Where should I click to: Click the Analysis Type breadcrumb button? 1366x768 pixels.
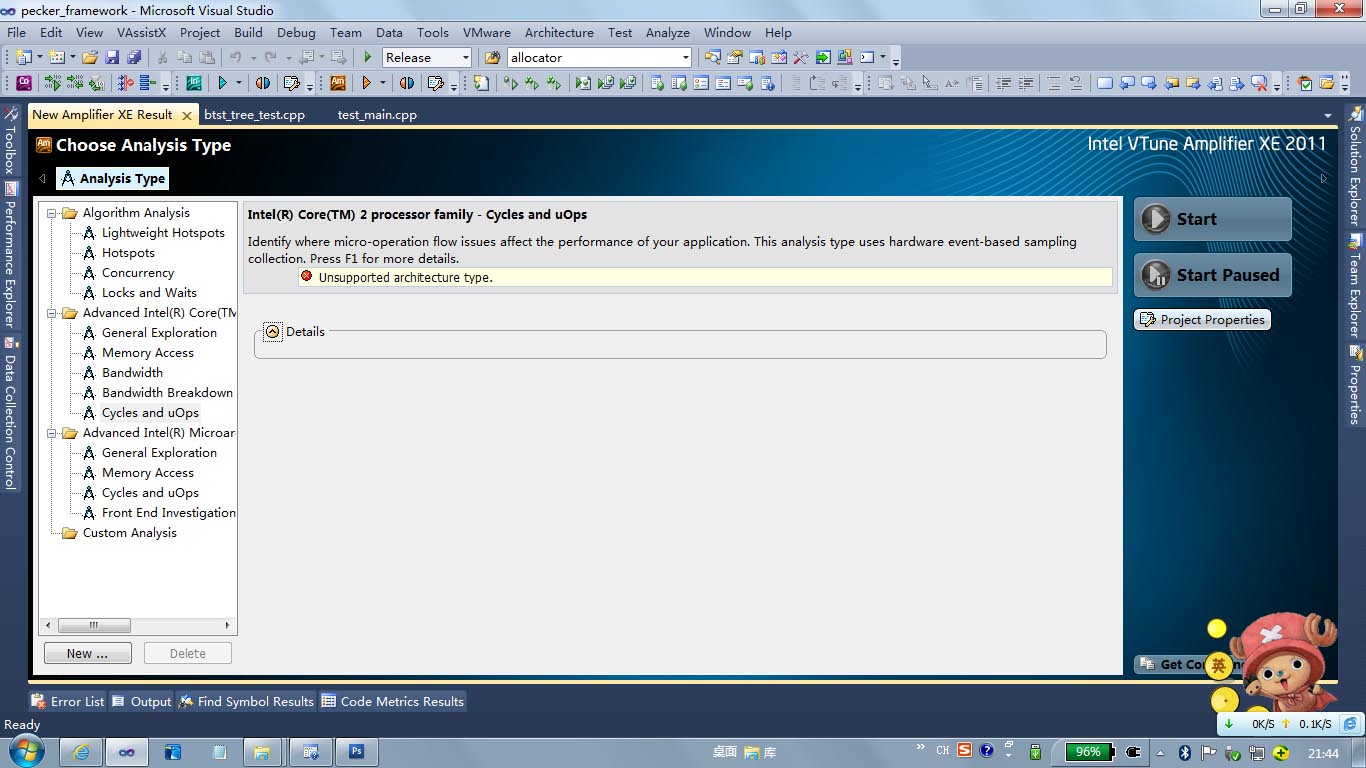[112, 179]
